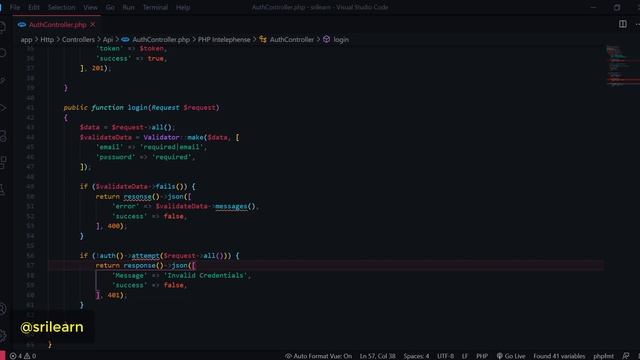
Task: Open Run and Debug view
Action: tap(3, 108)
